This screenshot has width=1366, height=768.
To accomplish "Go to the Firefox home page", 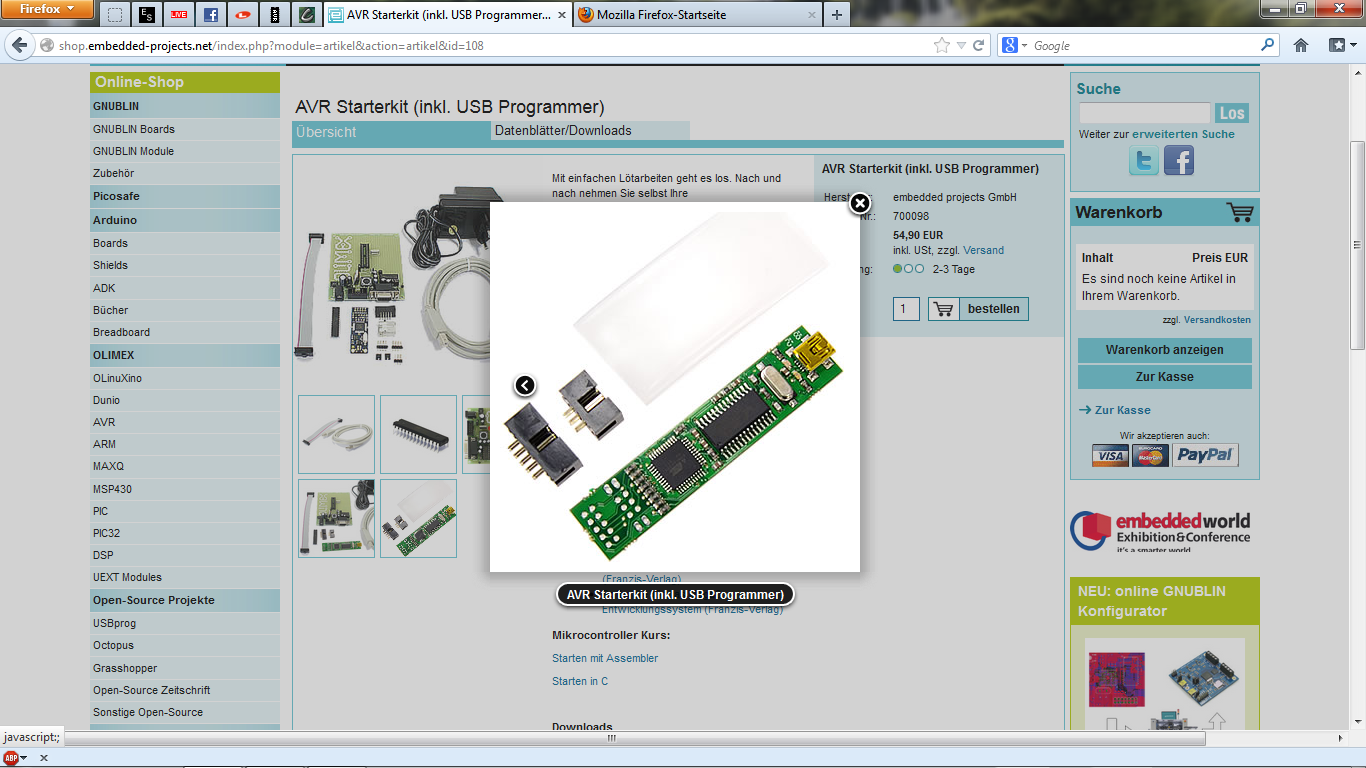I will [x=1300, y=45].
